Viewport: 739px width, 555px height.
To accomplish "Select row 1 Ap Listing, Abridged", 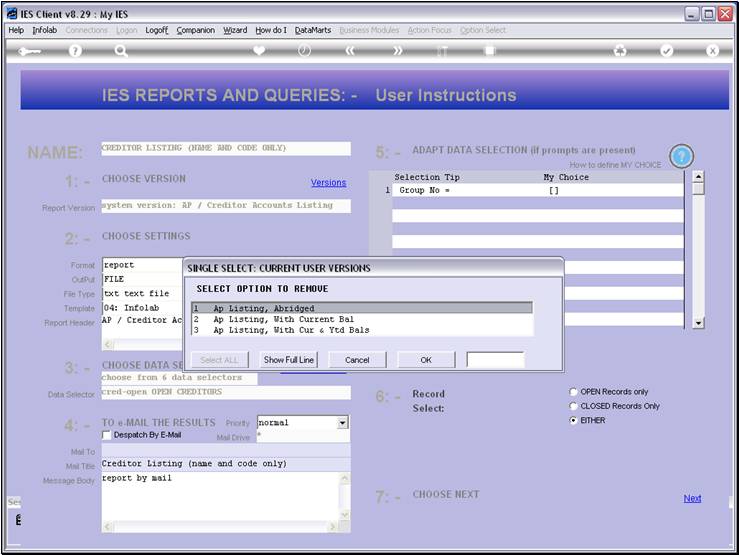I will point(362,308).
